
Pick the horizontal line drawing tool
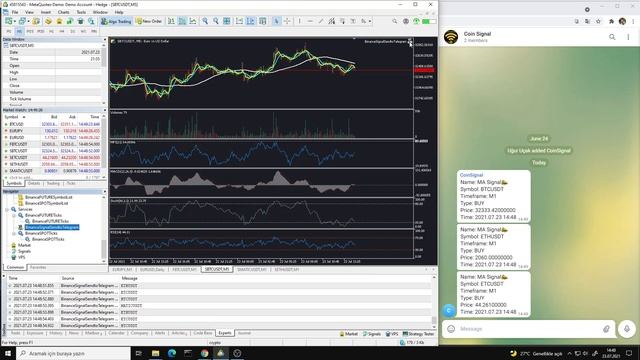click(310, 21)
